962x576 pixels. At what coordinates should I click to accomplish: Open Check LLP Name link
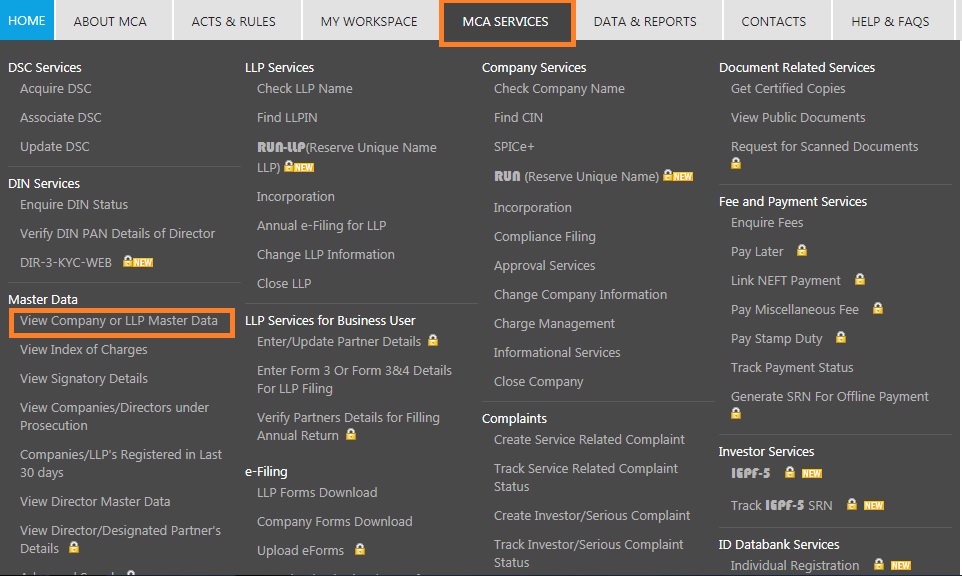(304, 88)
